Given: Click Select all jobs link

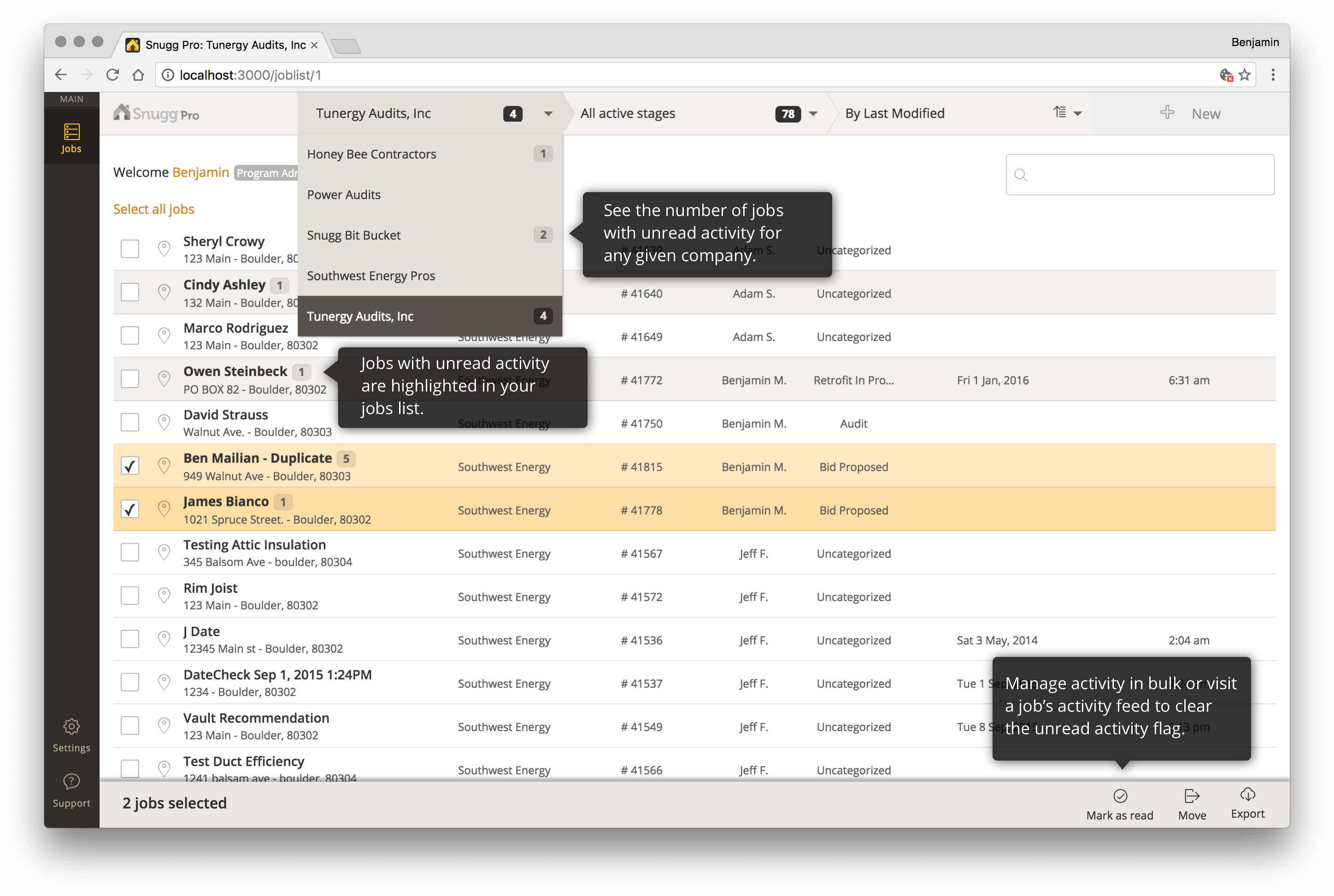Looking at the screenshot, I should point(154,209).
